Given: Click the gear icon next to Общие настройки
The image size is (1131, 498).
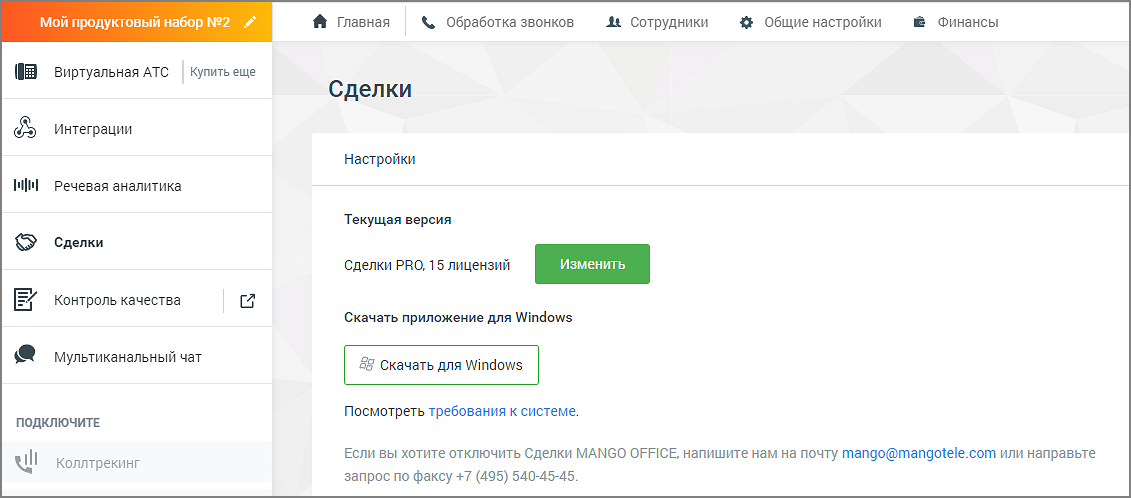Looking at the screenshot, I should point(747,22).
